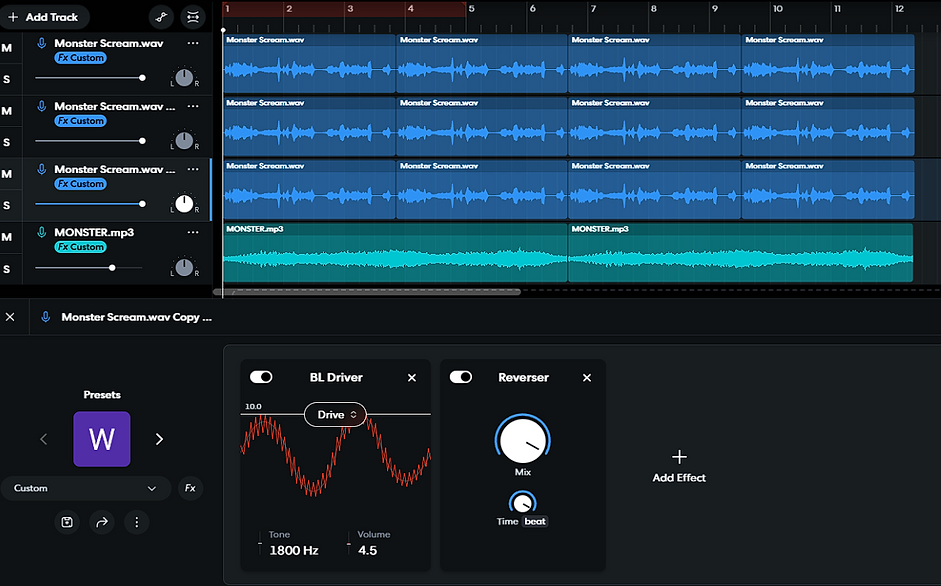Open the Drive mode selector in BL Driver

335,415
